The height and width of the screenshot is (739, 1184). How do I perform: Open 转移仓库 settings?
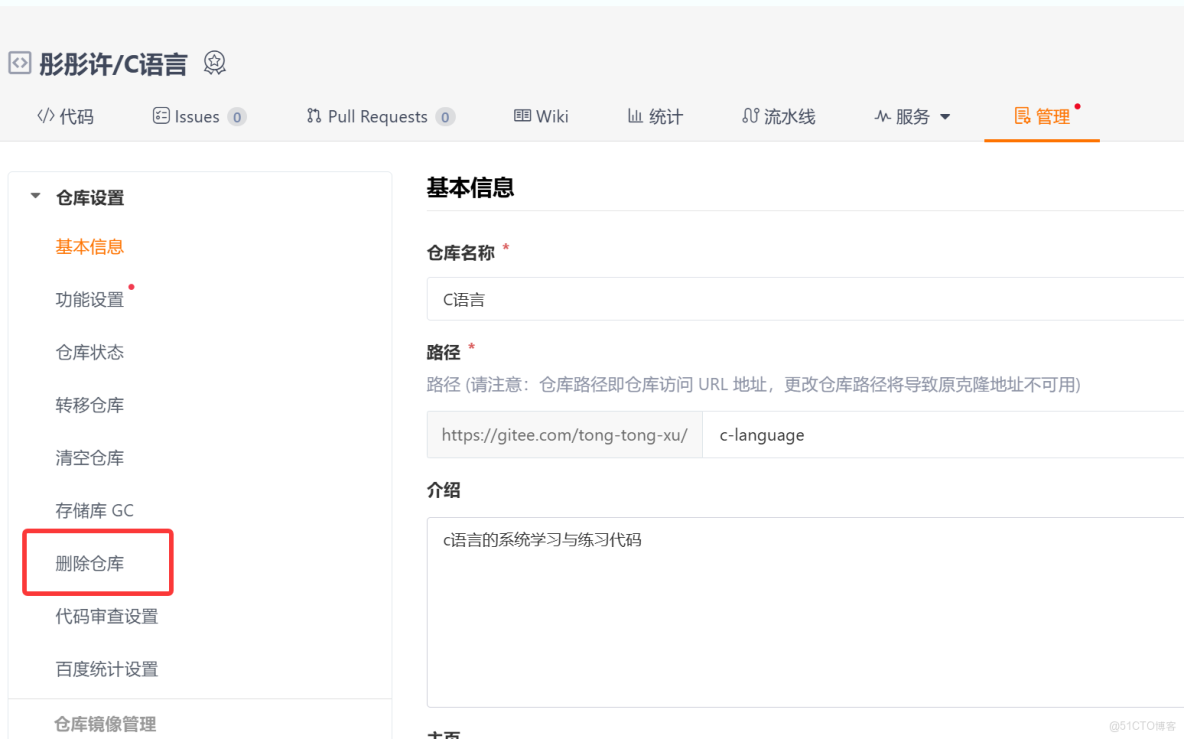(87, 405)
